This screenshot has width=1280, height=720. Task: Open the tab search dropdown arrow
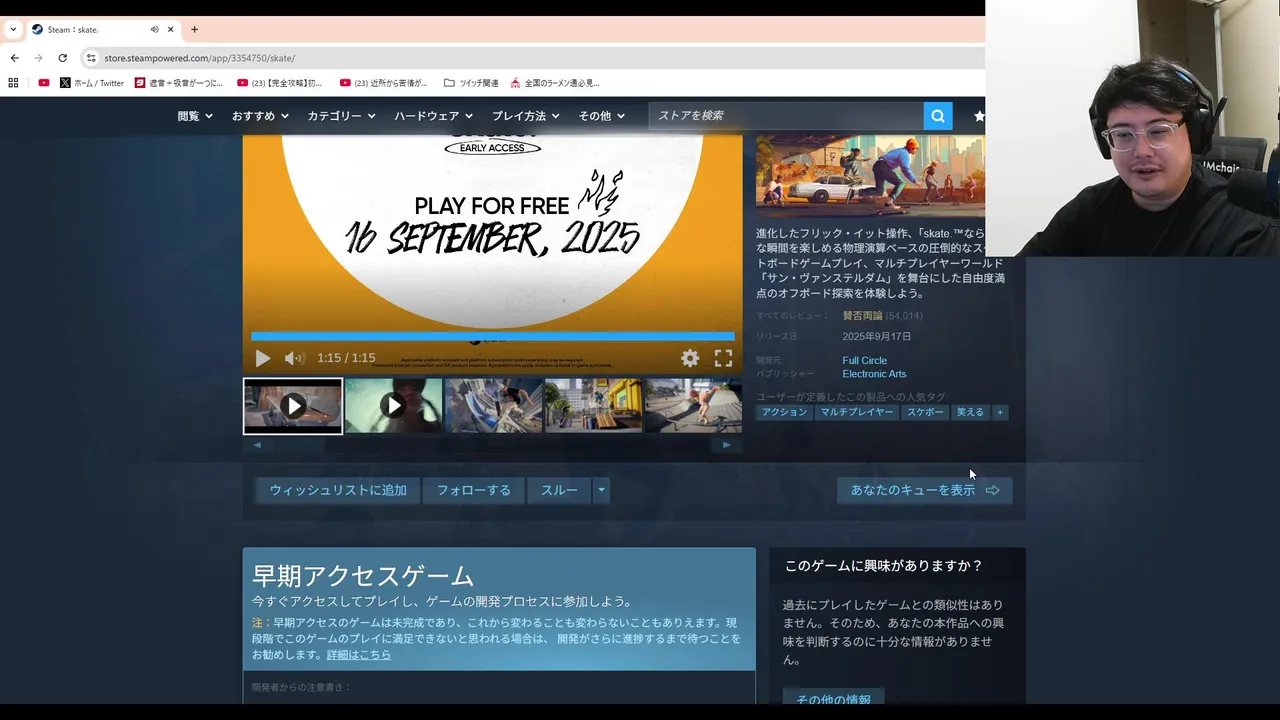coord(13,29)
